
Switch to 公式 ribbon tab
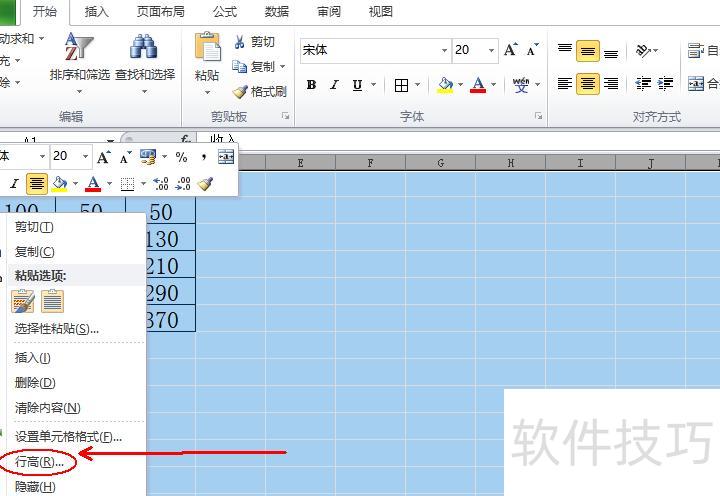pos(225,11)
